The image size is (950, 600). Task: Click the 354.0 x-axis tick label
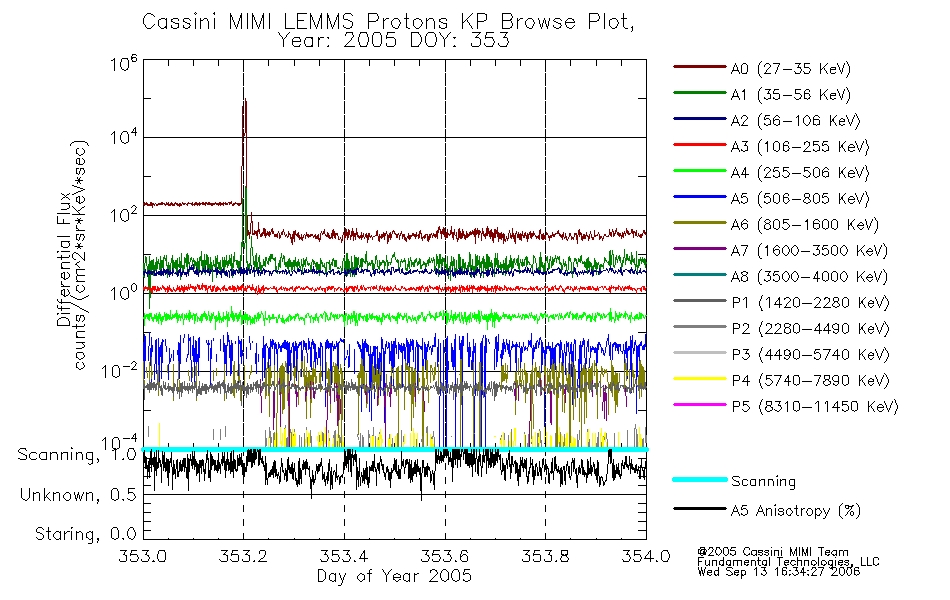646,556
